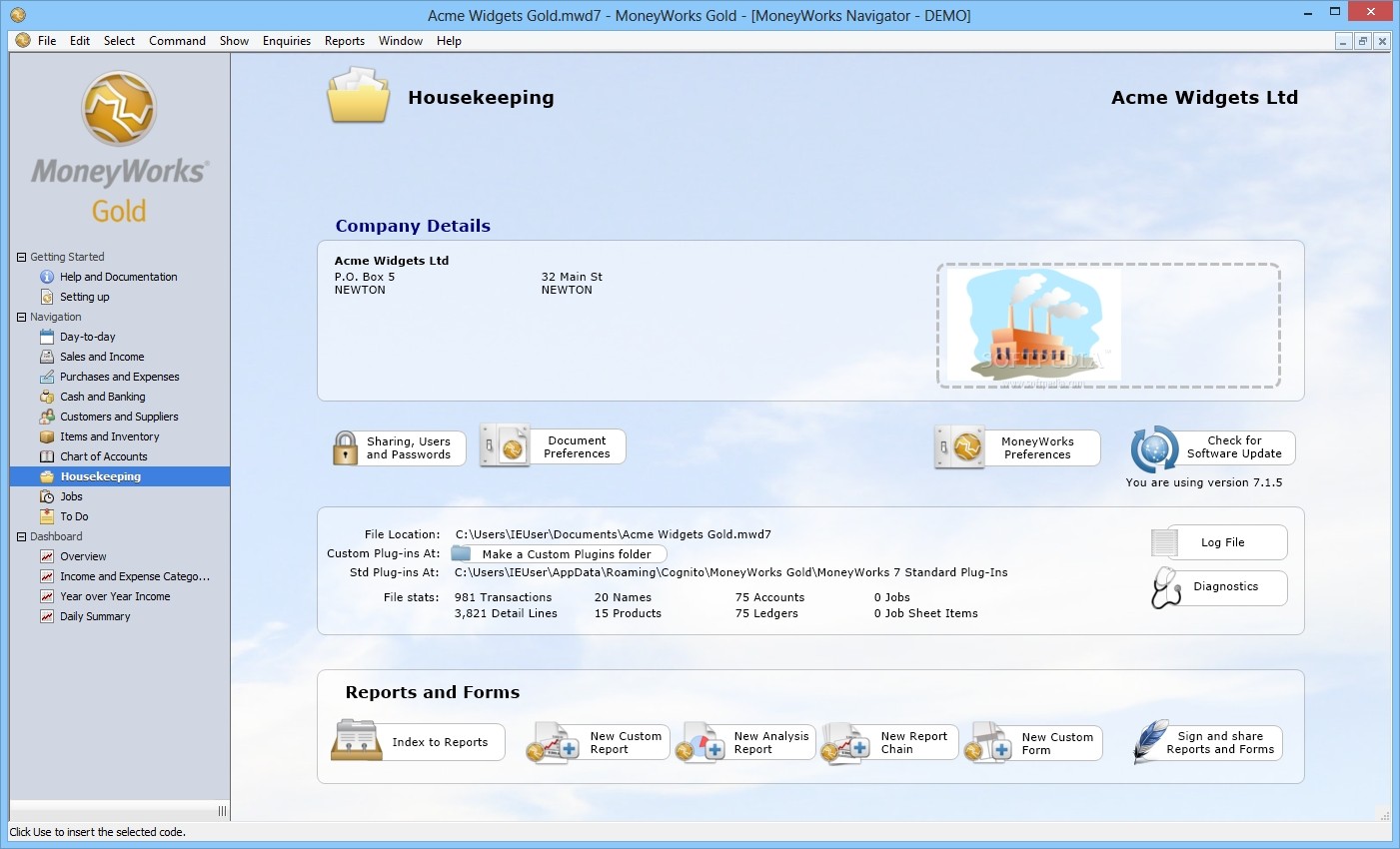Click the stethoscope Diagnostics icon
1400x849 pixels.
[x=1166, y=587]
